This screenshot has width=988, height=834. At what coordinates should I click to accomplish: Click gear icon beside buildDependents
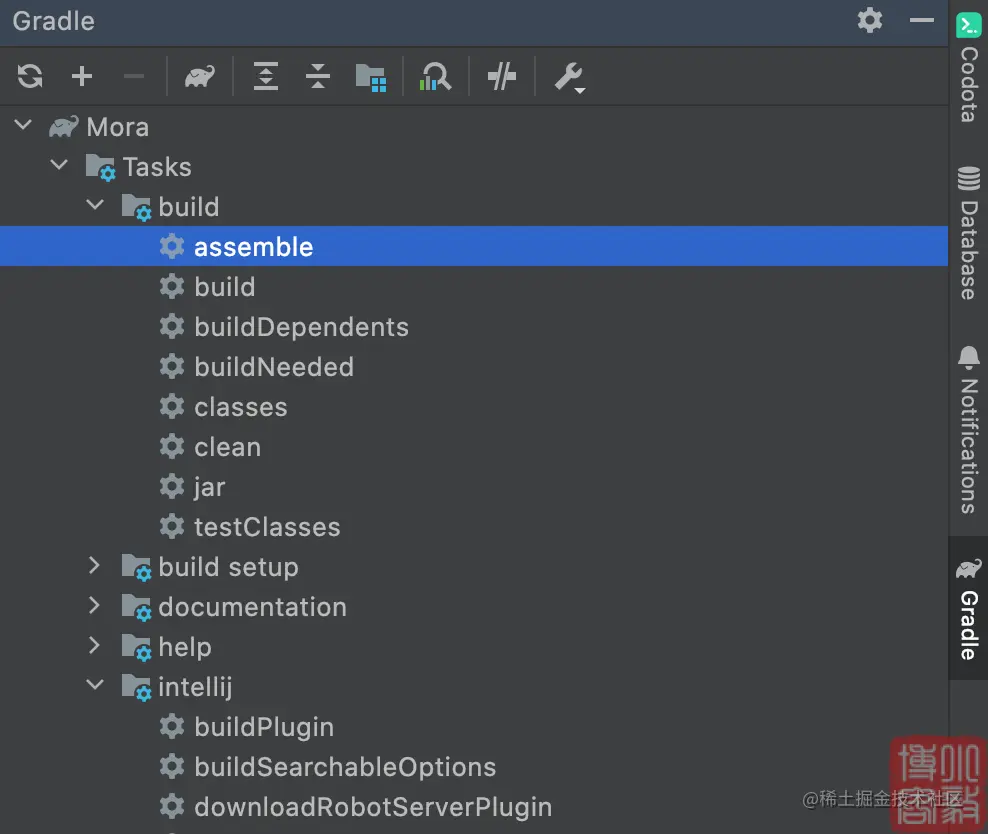(x=171, y=326)
